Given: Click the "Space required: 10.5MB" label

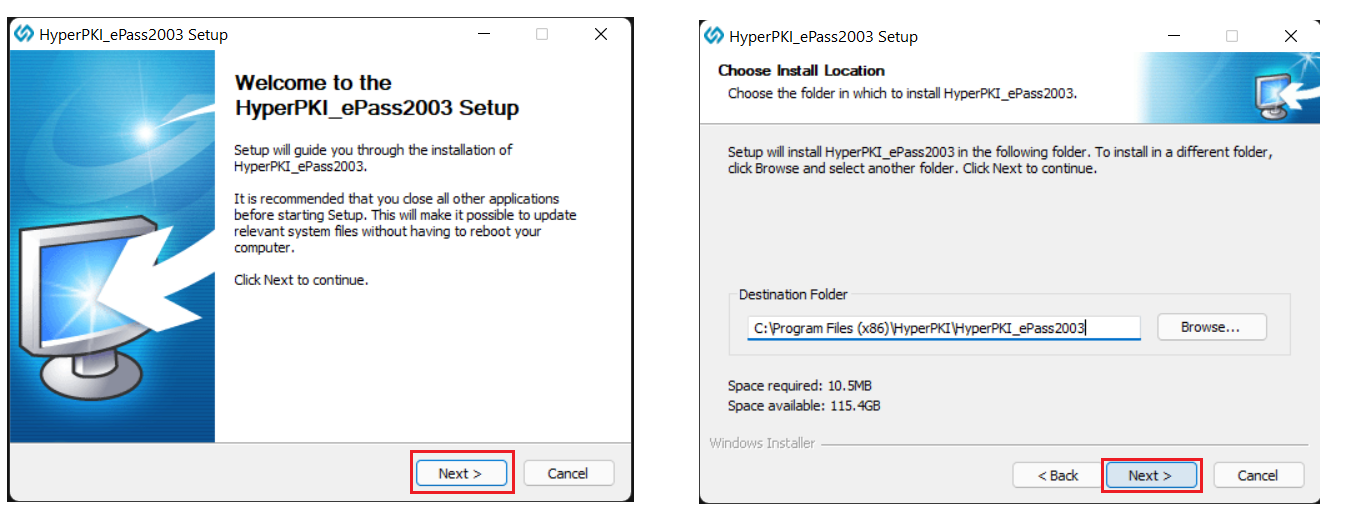Looking at the screenshot, I should 792,386.
